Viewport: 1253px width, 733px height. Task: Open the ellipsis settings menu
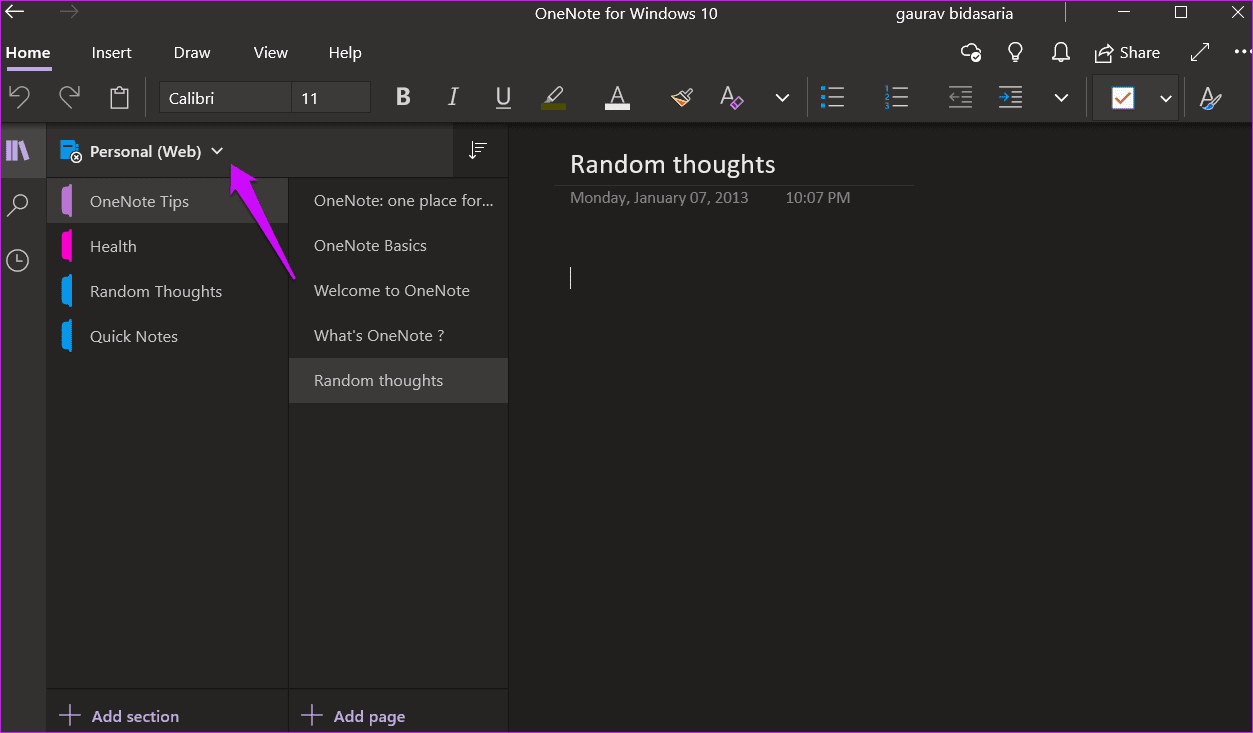[1242, 52]
